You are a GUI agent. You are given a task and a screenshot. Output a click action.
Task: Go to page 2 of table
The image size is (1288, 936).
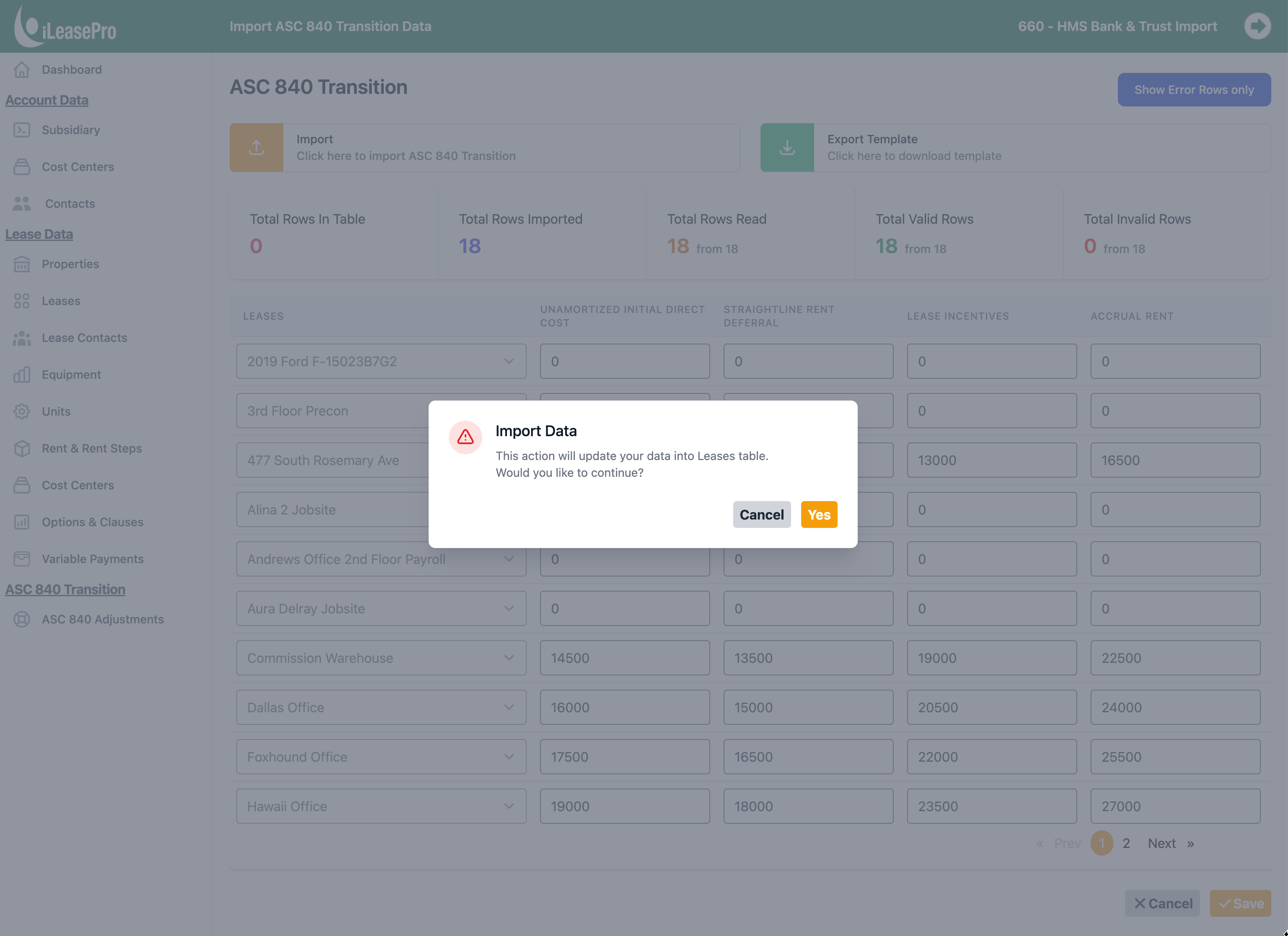(1126, 843)
